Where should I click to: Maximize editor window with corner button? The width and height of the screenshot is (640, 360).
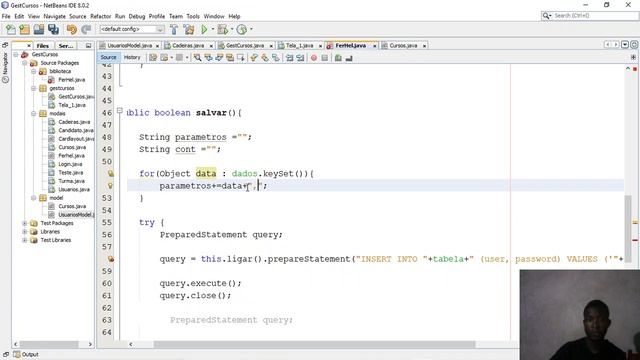click(634, 44)
